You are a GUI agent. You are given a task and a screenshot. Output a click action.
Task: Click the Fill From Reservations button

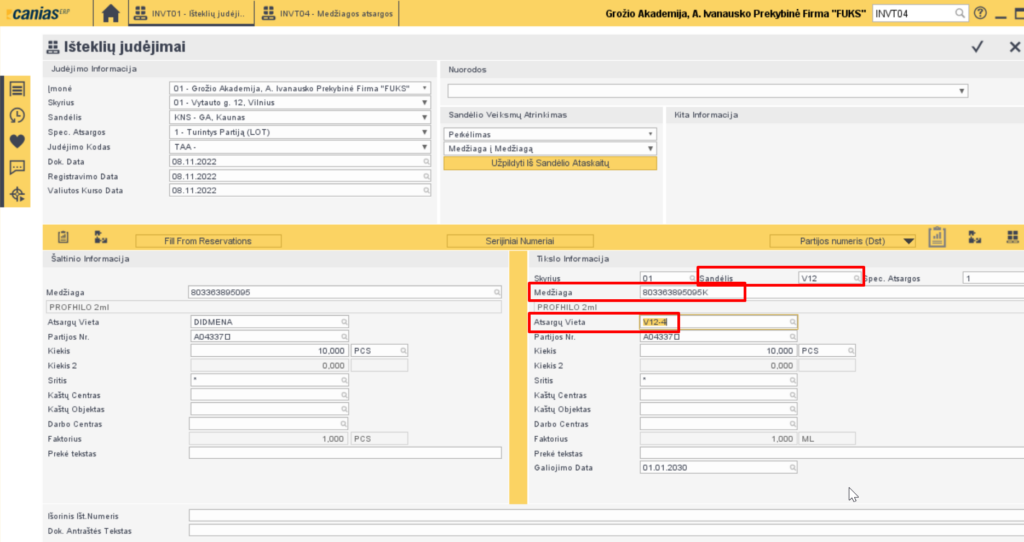[x=208, y=241]
